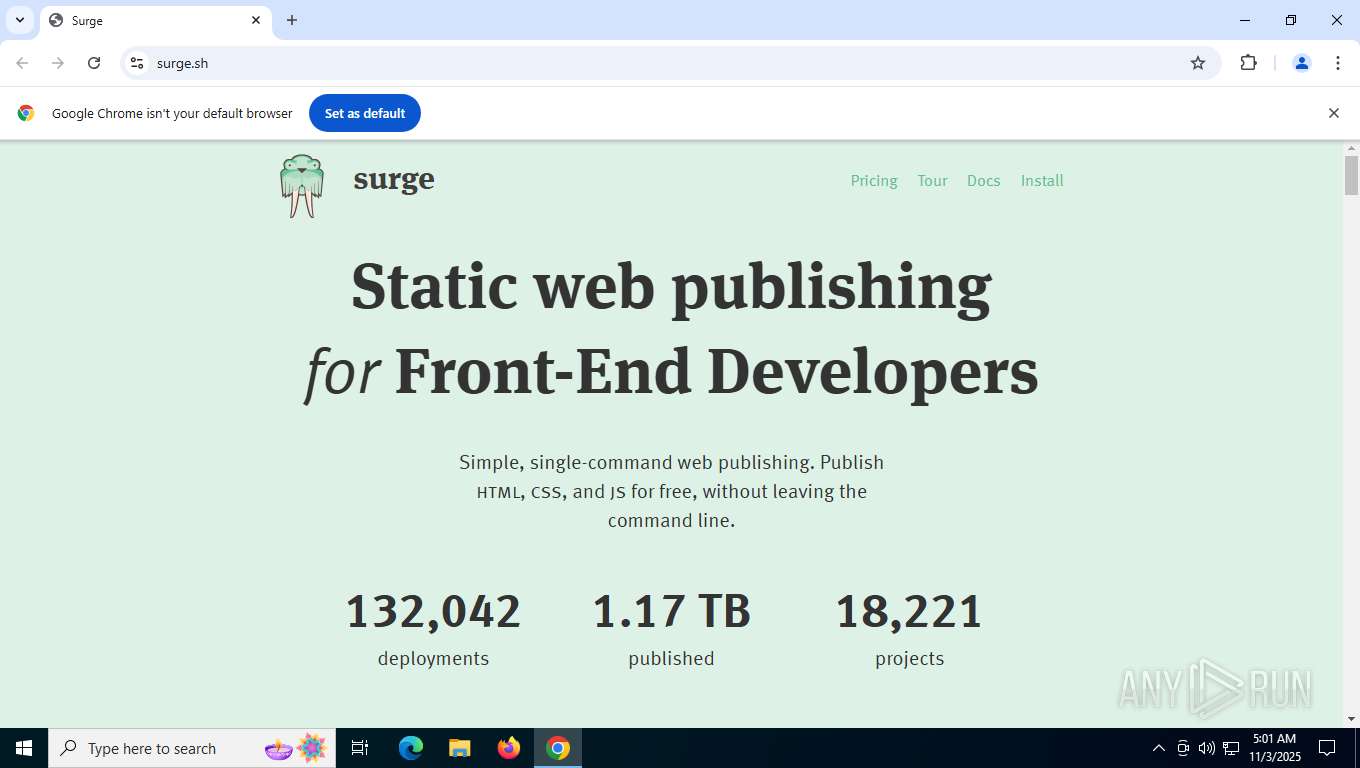Click the surge brand name
This screenshot has width=1360, height=768.
[x=394, y=180]
